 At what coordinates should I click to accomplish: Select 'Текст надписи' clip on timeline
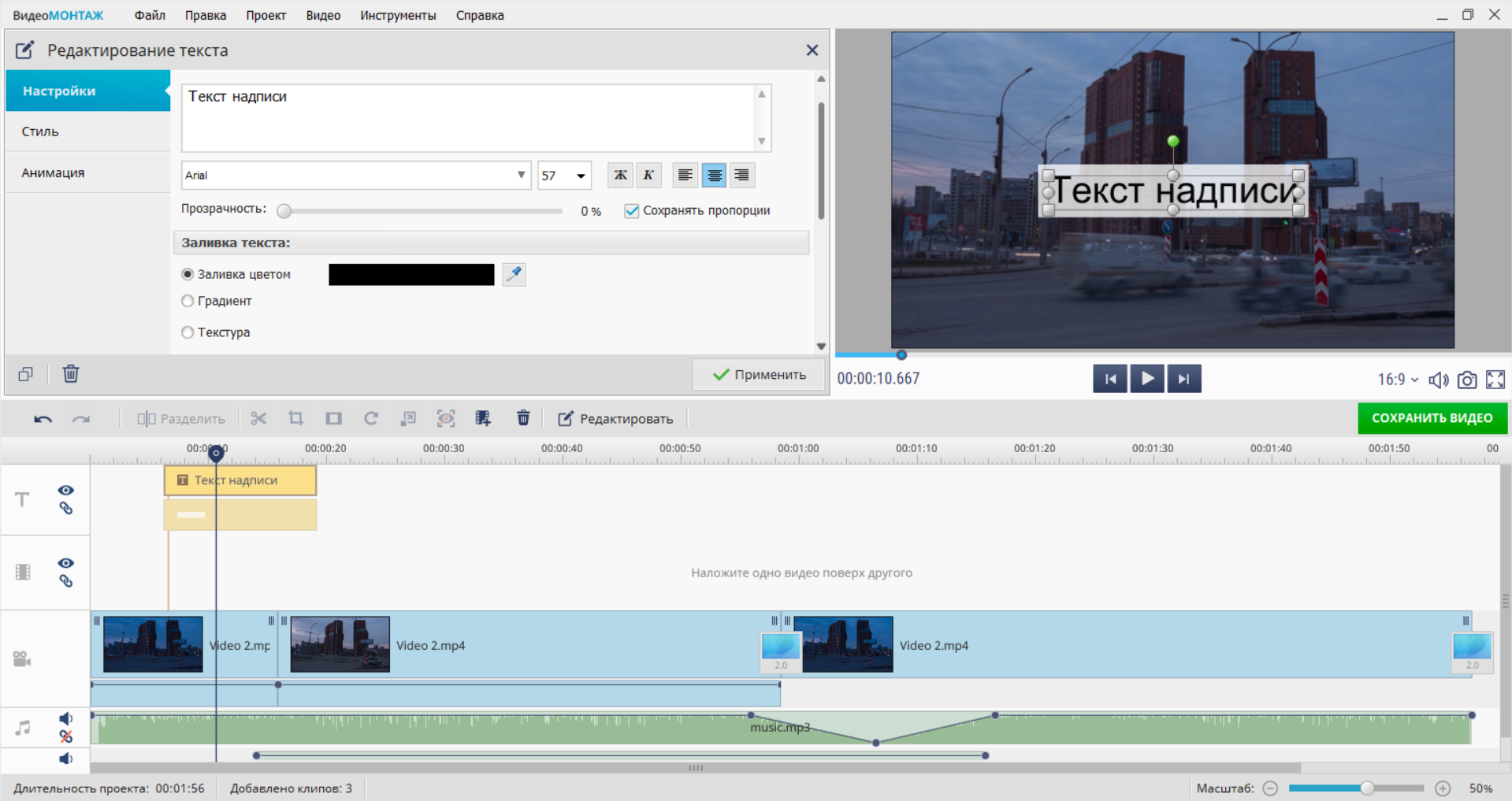point(240,480)
